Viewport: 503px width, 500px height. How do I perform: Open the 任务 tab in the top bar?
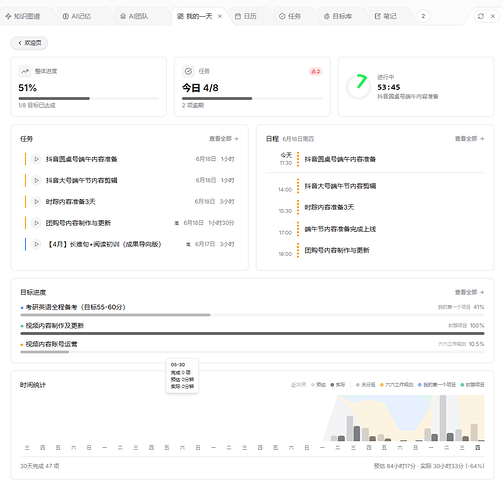[290, 16]
